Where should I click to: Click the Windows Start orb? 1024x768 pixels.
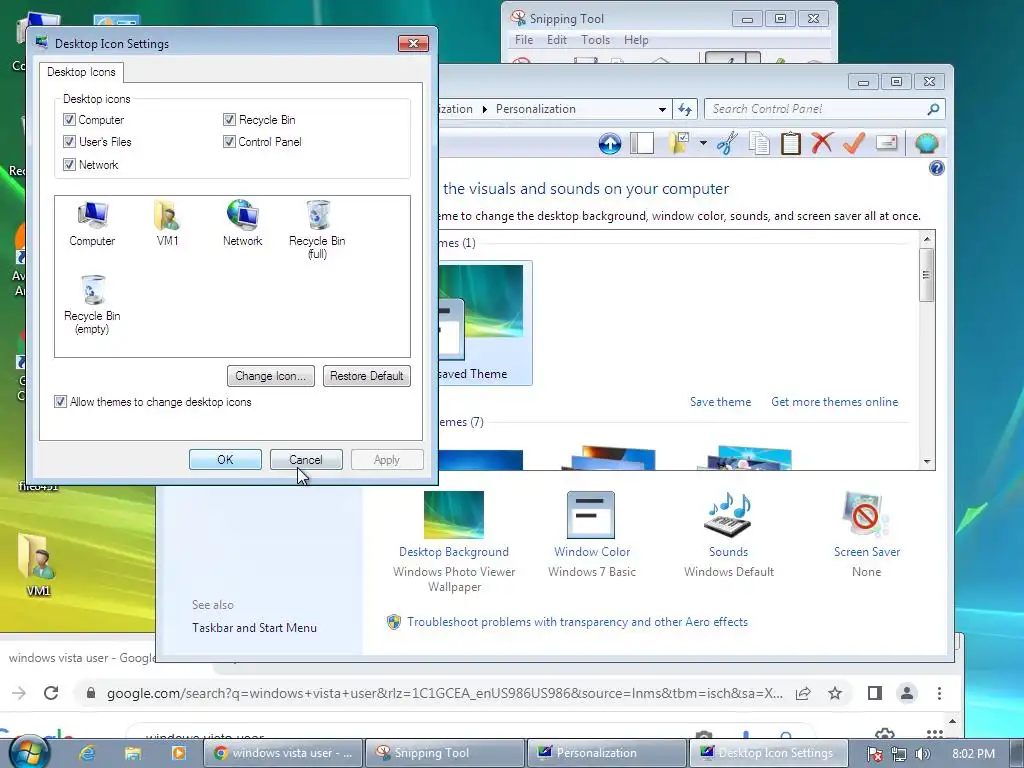[27, 752]
